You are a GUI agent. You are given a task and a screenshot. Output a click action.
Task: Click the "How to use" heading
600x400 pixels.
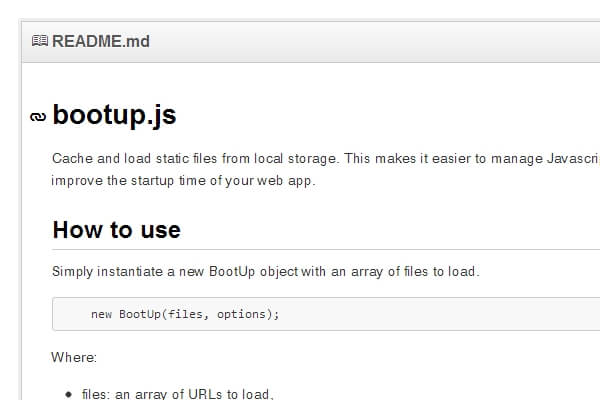(116, 229)
